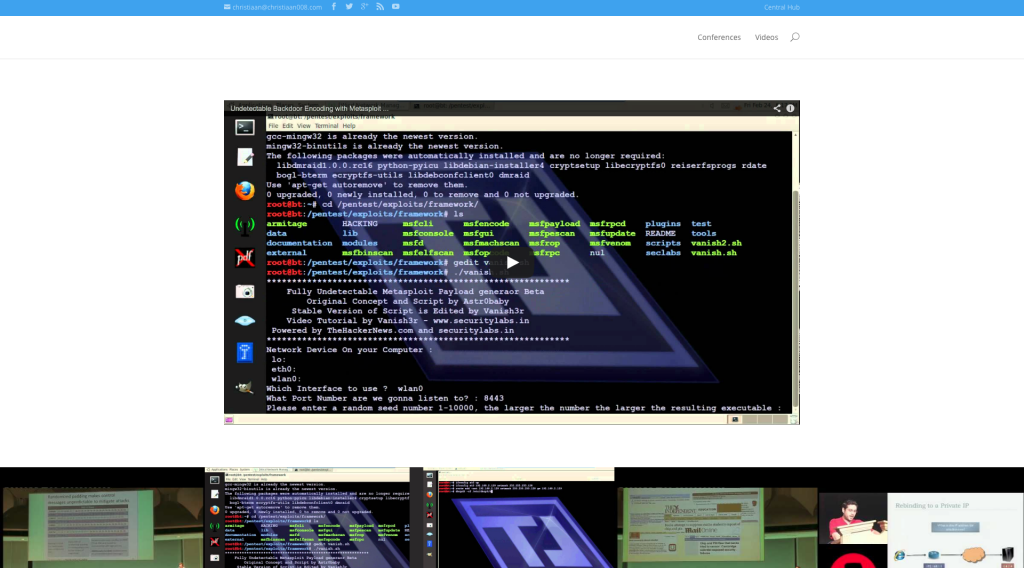1024x568 pixels.
Task: Click the video share icon
Action: (777, 108)
